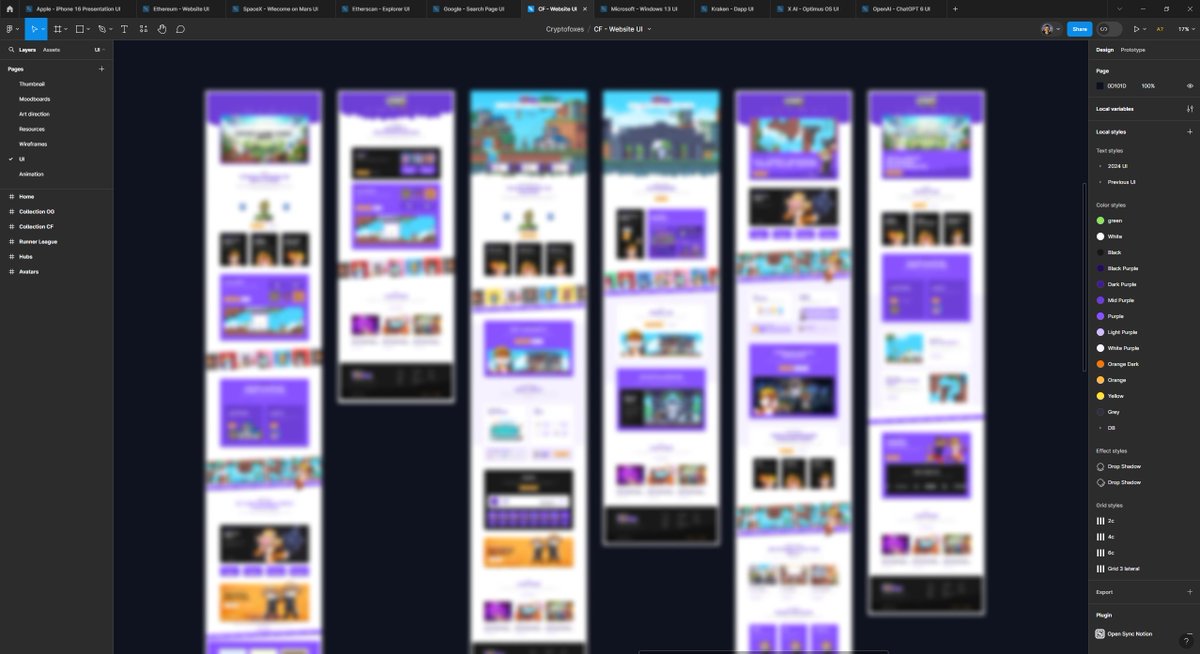Search layers with the magnifier icon
The height and width of the screenshot is (654, 1200).
coord(11,49)
